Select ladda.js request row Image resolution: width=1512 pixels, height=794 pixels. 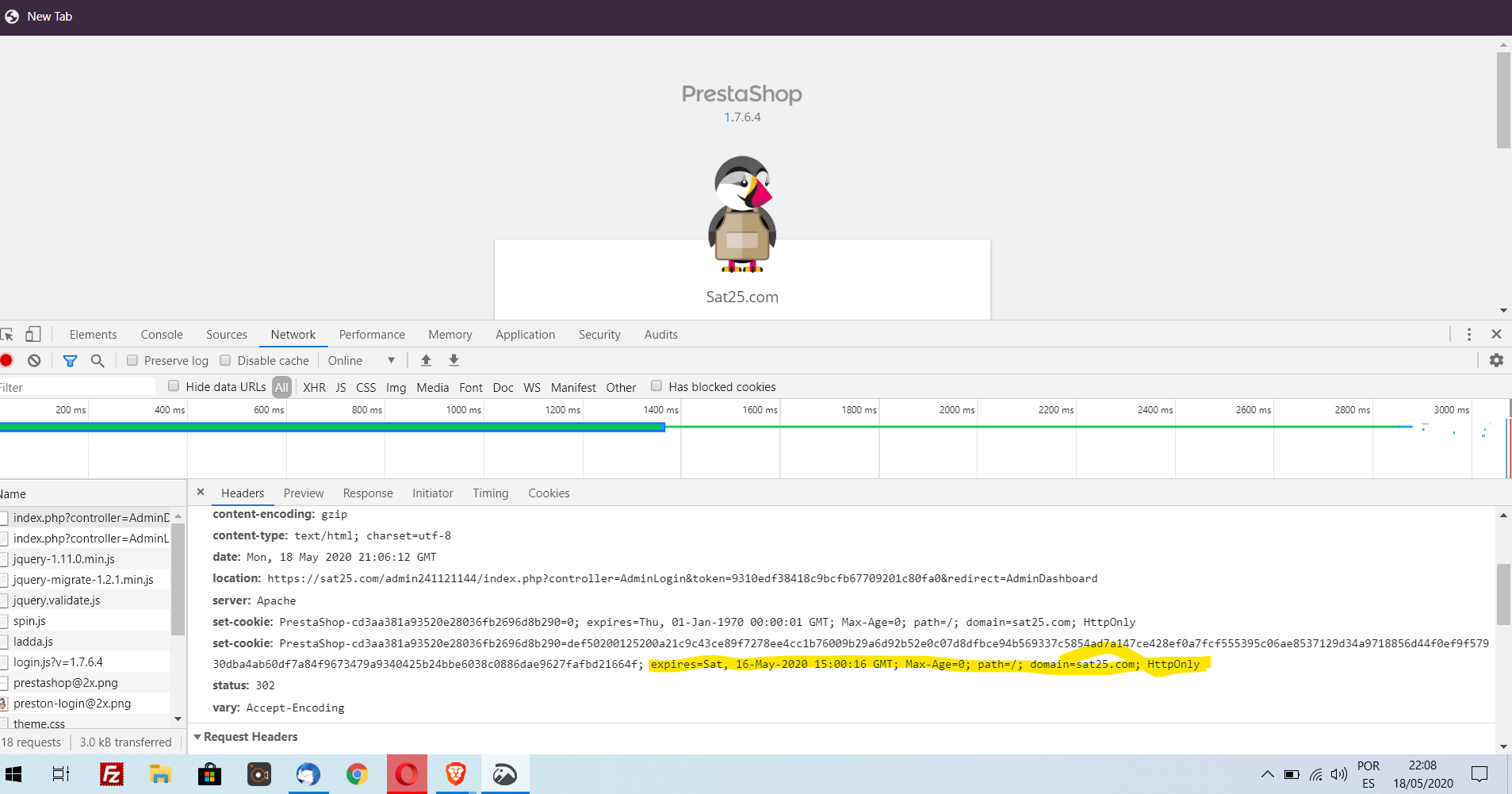click(x=85, y=642)
